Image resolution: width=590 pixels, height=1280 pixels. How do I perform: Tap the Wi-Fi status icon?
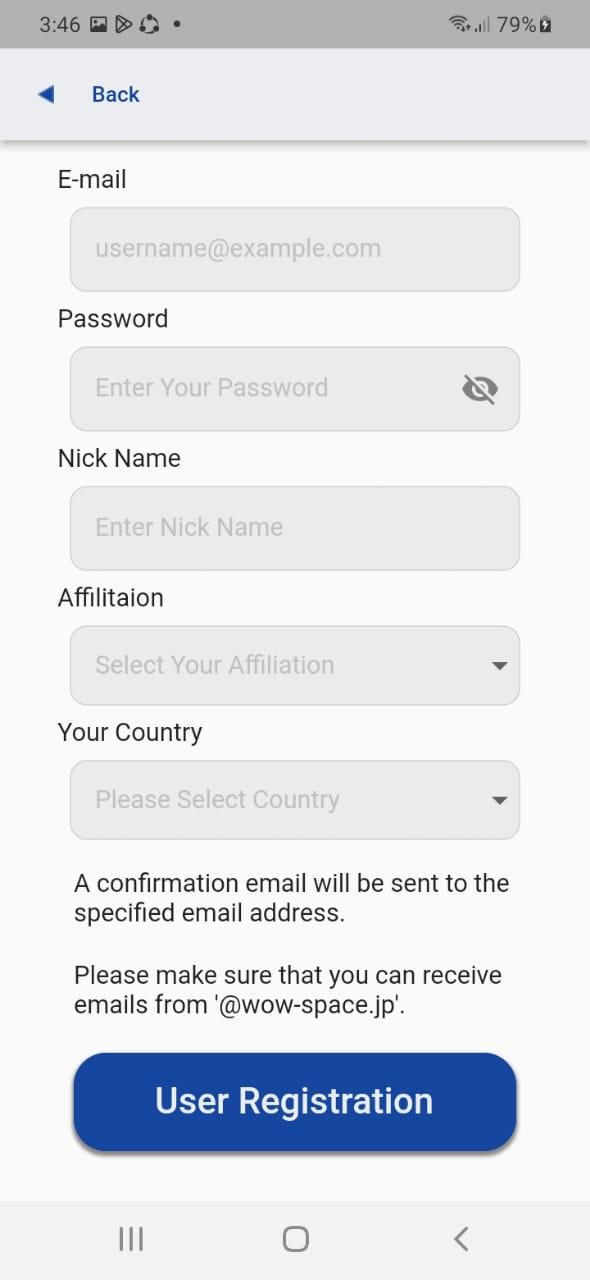click(461, 25)
